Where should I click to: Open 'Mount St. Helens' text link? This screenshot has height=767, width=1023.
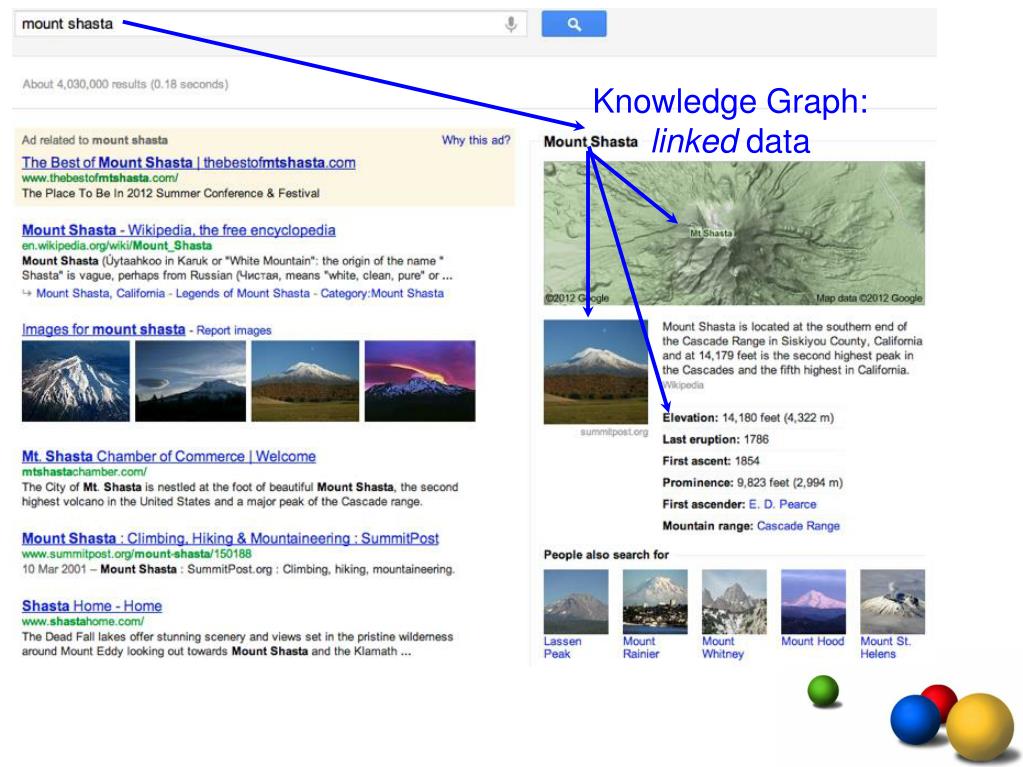(885, 648)
